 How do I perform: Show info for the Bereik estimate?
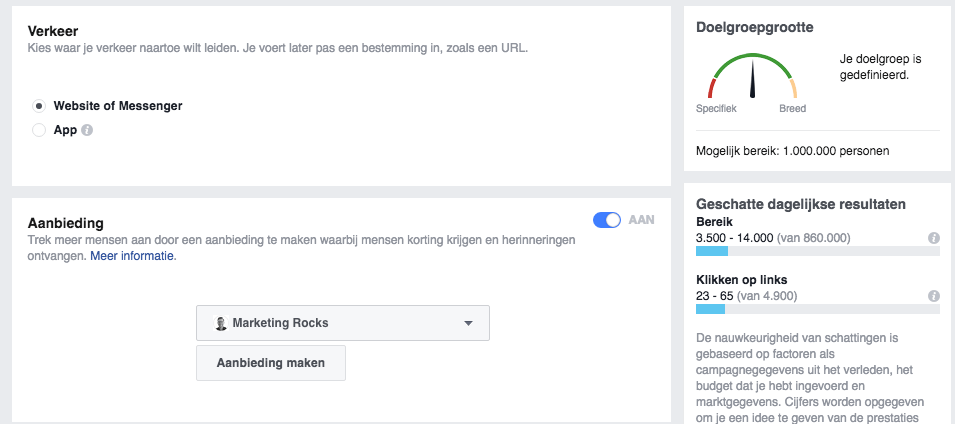click(x=933, y=238)
